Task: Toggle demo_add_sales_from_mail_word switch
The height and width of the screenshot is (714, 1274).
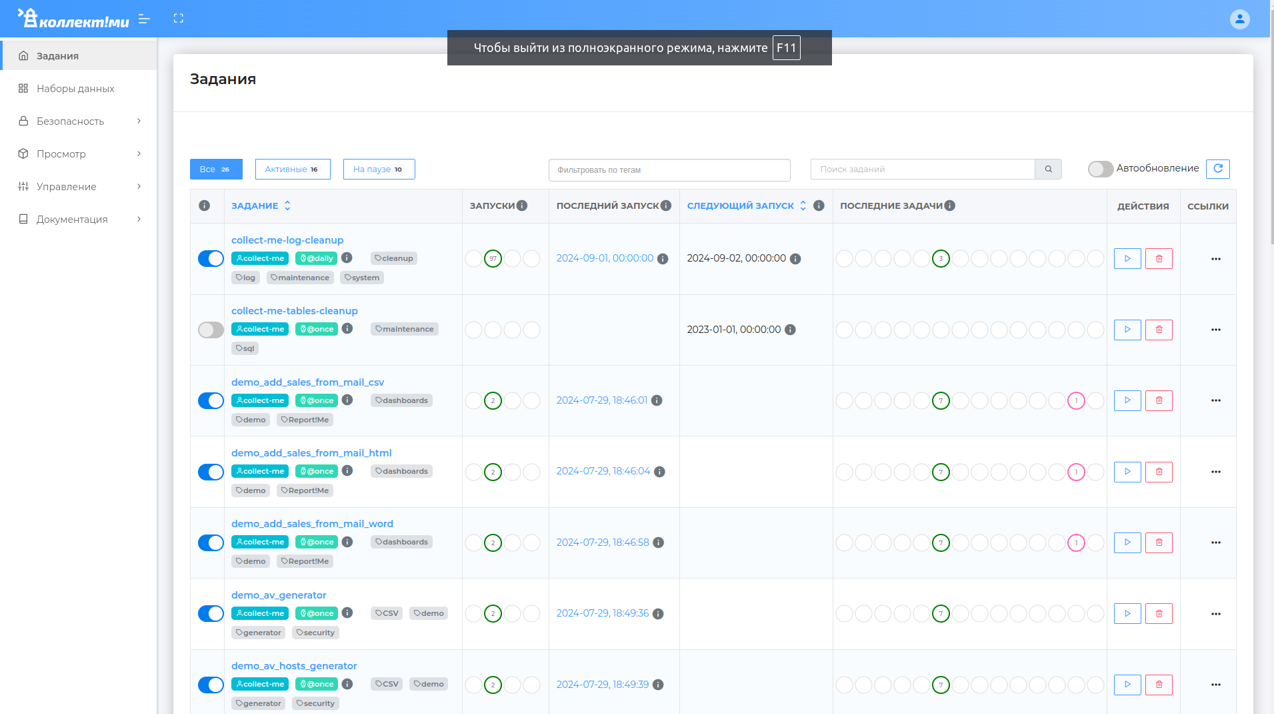Action: (x=211, y=543)
